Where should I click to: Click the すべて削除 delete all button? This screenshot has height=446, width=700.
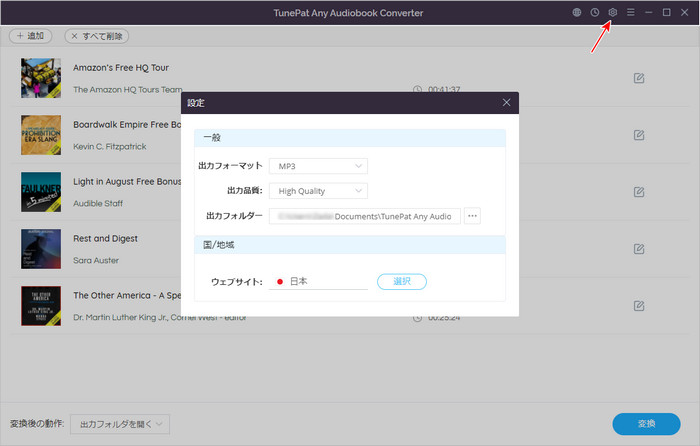click(x=96, y=36)
